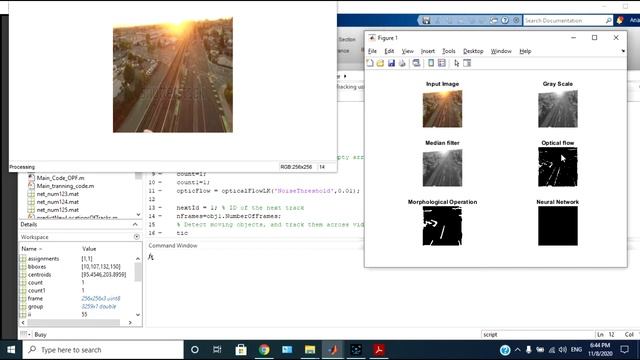The height and width of the screenshot is (360, 640).
Task: Click Workspace scroll up arrow
Action: click(x=138, y=259)
